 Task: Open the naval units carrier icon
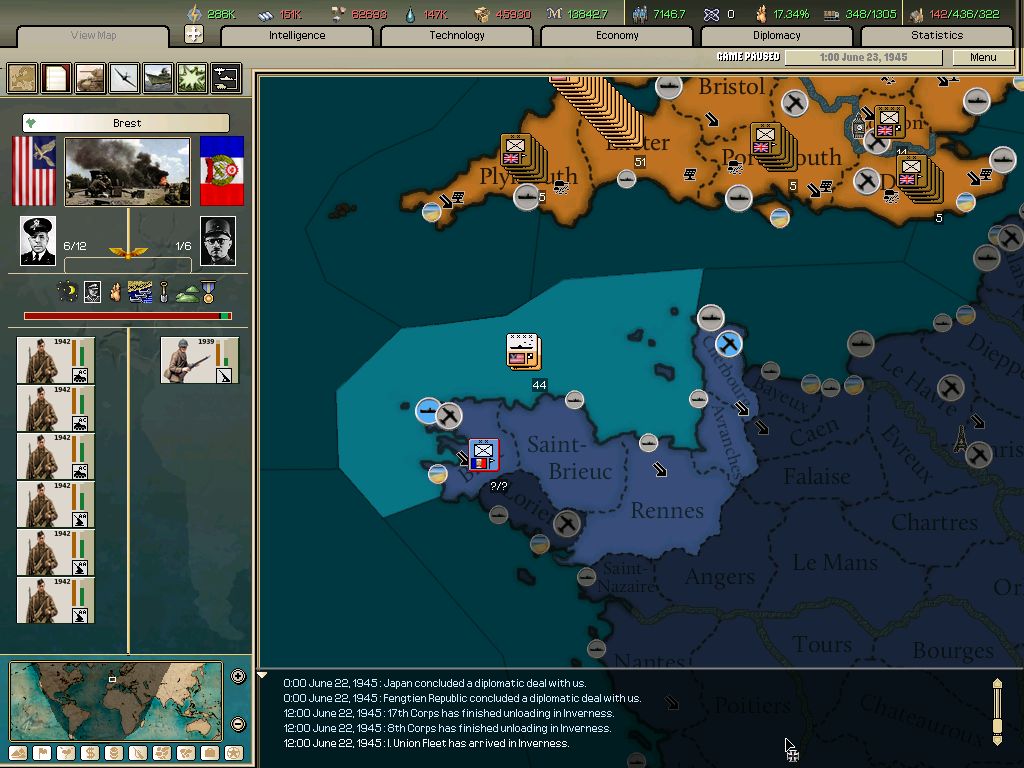point(156,78)
